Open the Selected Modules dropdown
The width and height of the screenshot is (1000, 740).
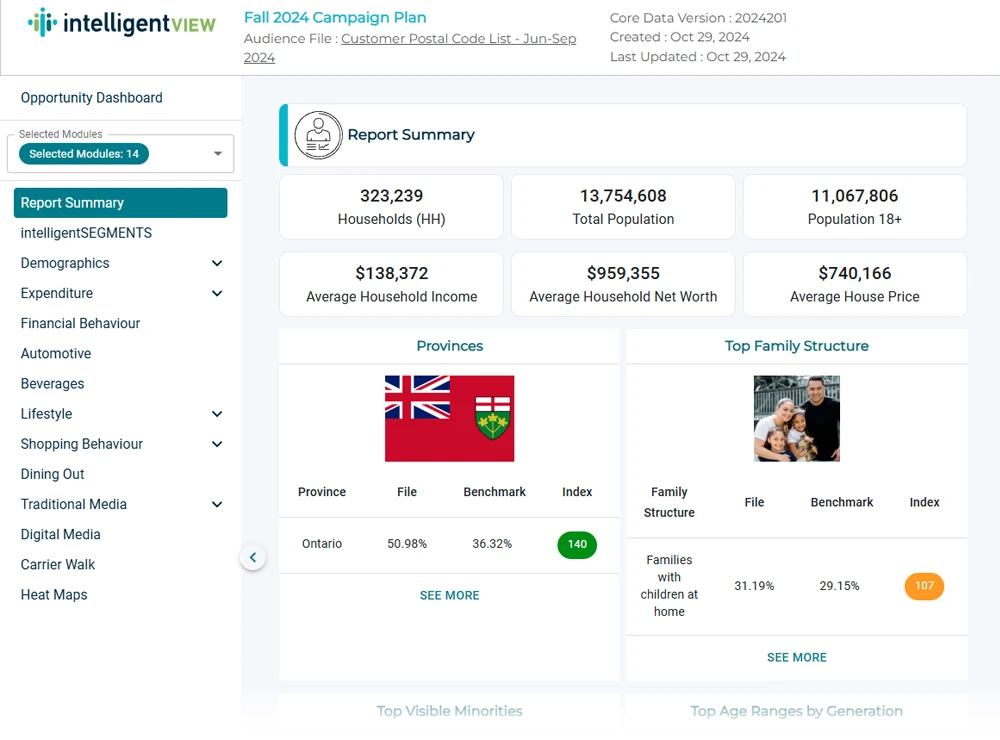point(218,154)
